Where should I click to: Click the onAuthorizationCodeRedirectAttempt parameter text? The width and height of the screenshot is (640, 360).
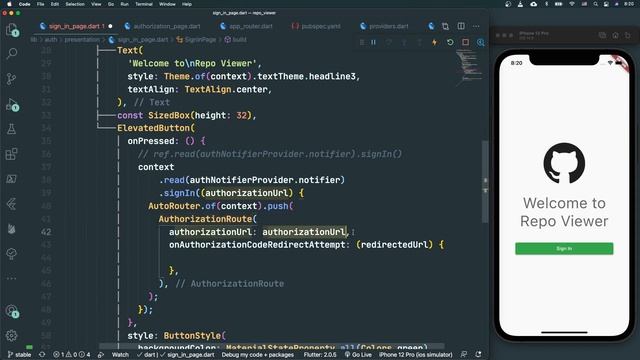(257, 244)
